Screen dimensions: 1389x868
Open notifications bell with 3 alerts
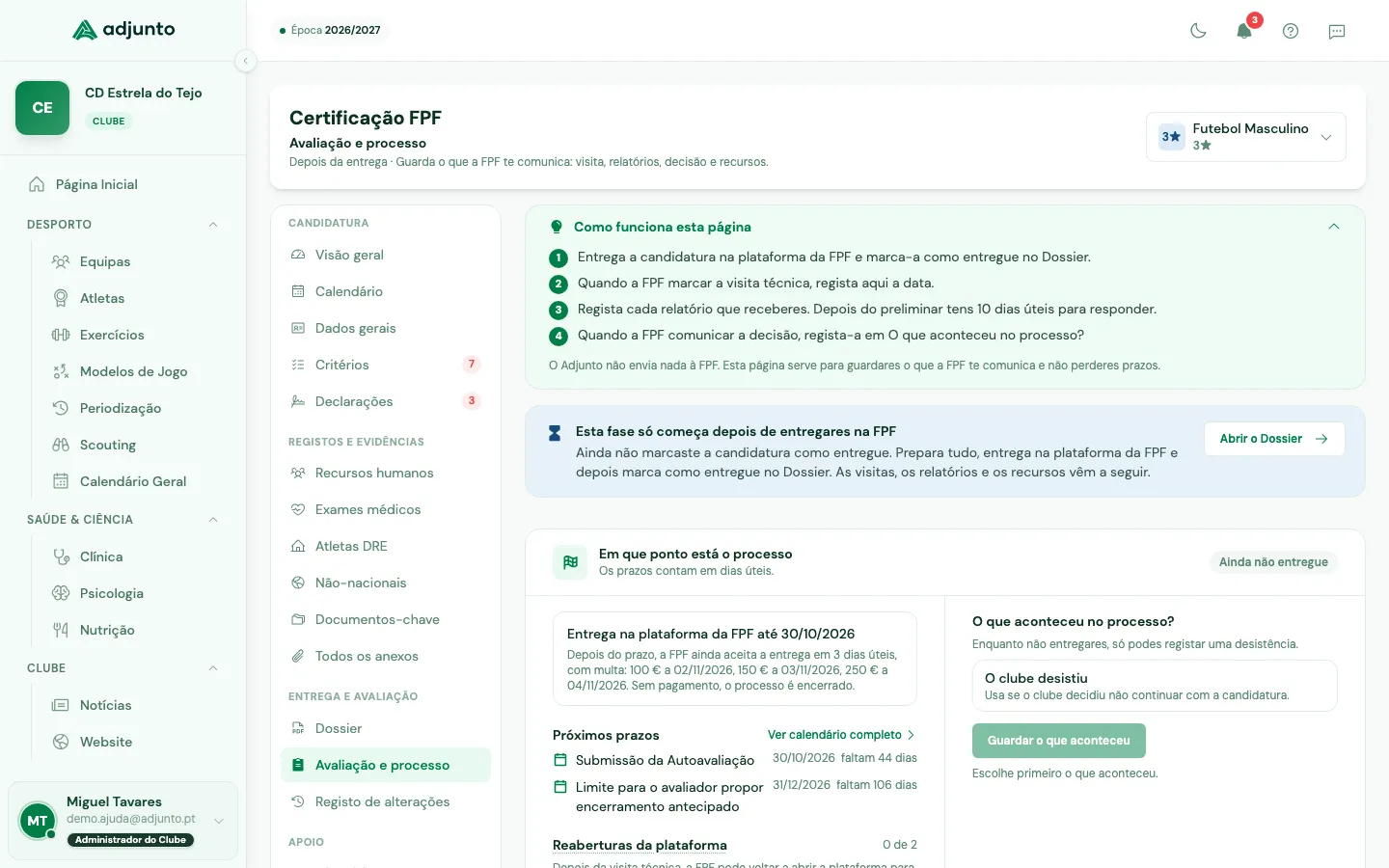1244,31
